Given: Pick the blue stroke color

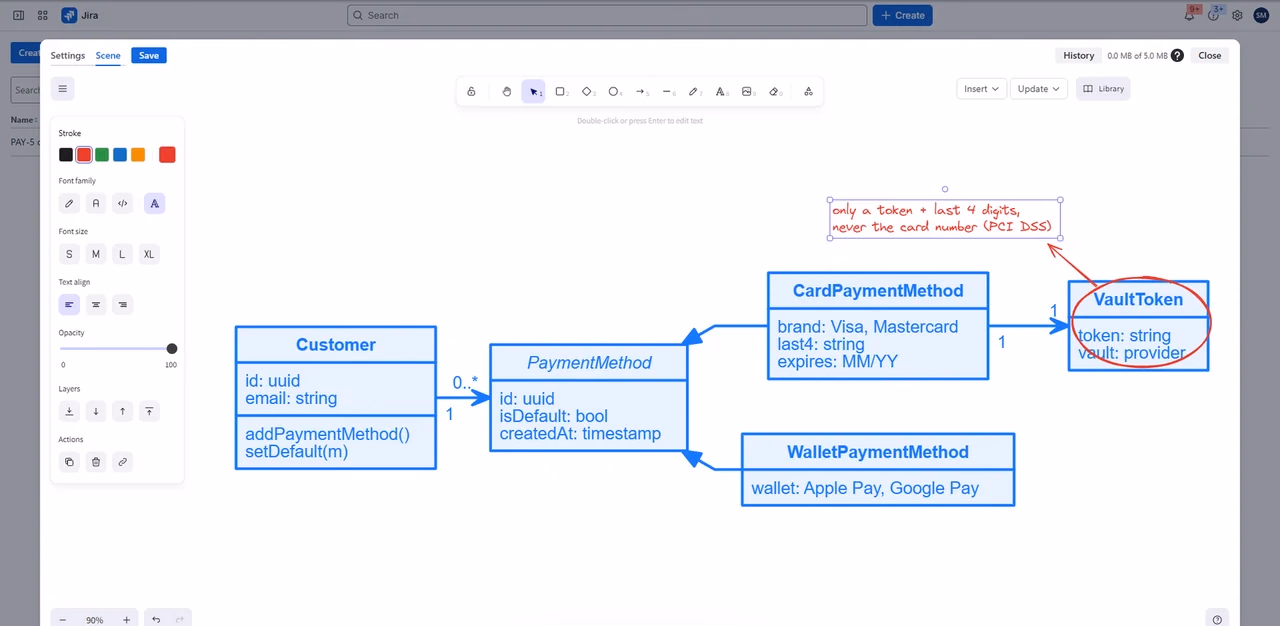Looking at the screenshot, I should [x=120, y=155].
